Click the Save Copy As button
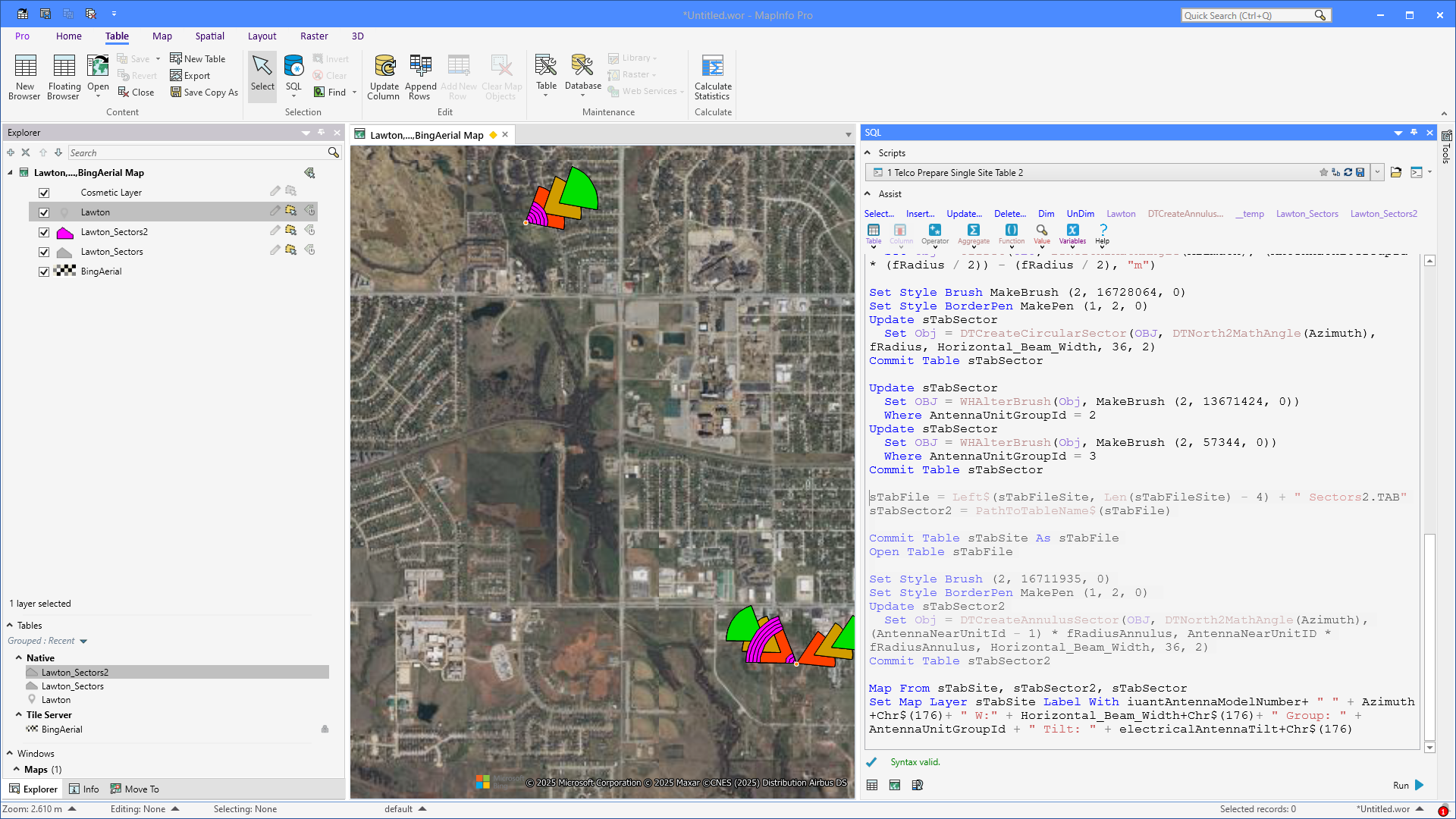The width and height of the screenshot is (1456, 819). click(x=204, y=93)
